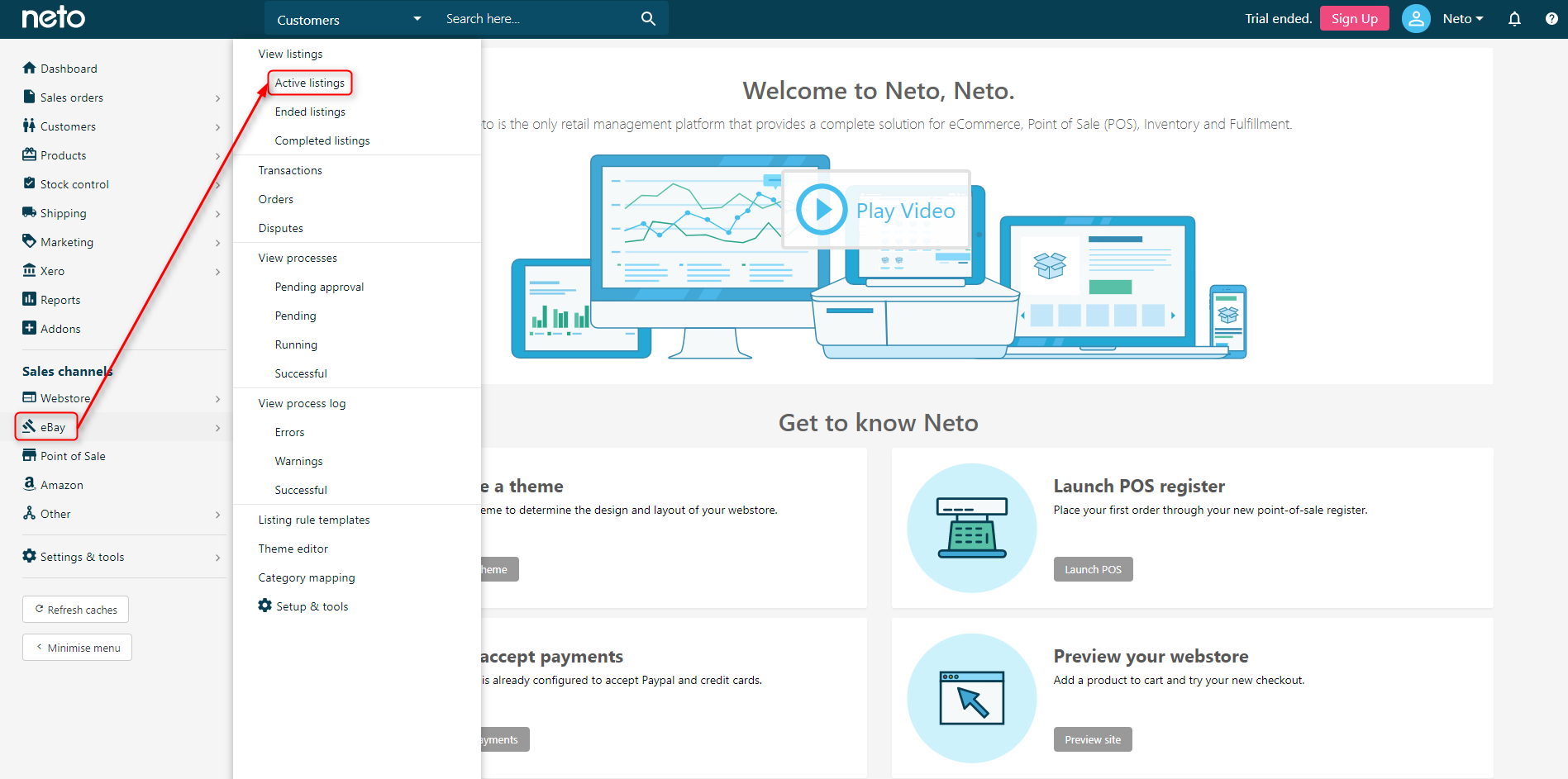Open the help question mark icon
The height and width of the screenshot is (779, 1568).
pos(1551,19)
